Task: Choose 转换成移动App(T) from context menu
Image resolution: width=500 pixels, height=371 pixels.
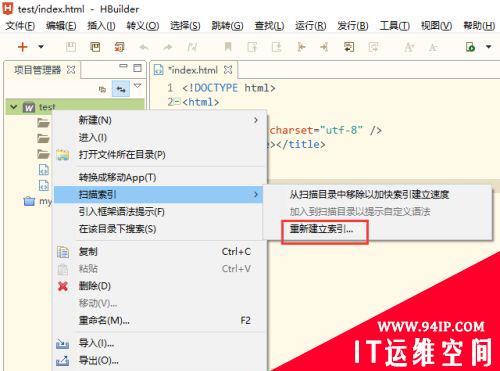Action: 117,177
